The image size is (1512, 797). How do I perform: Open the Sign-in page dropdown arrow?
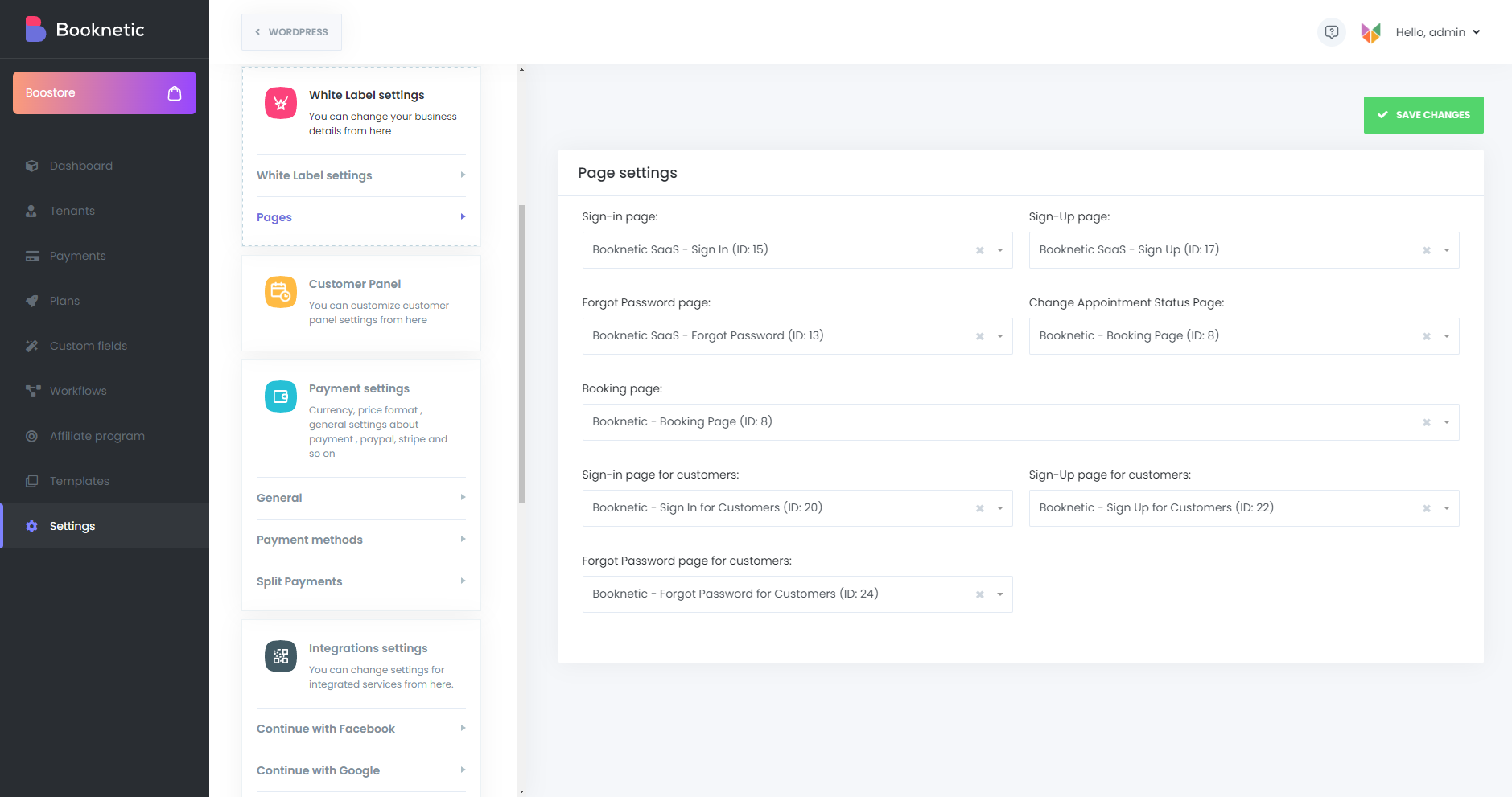(1000, 250)
